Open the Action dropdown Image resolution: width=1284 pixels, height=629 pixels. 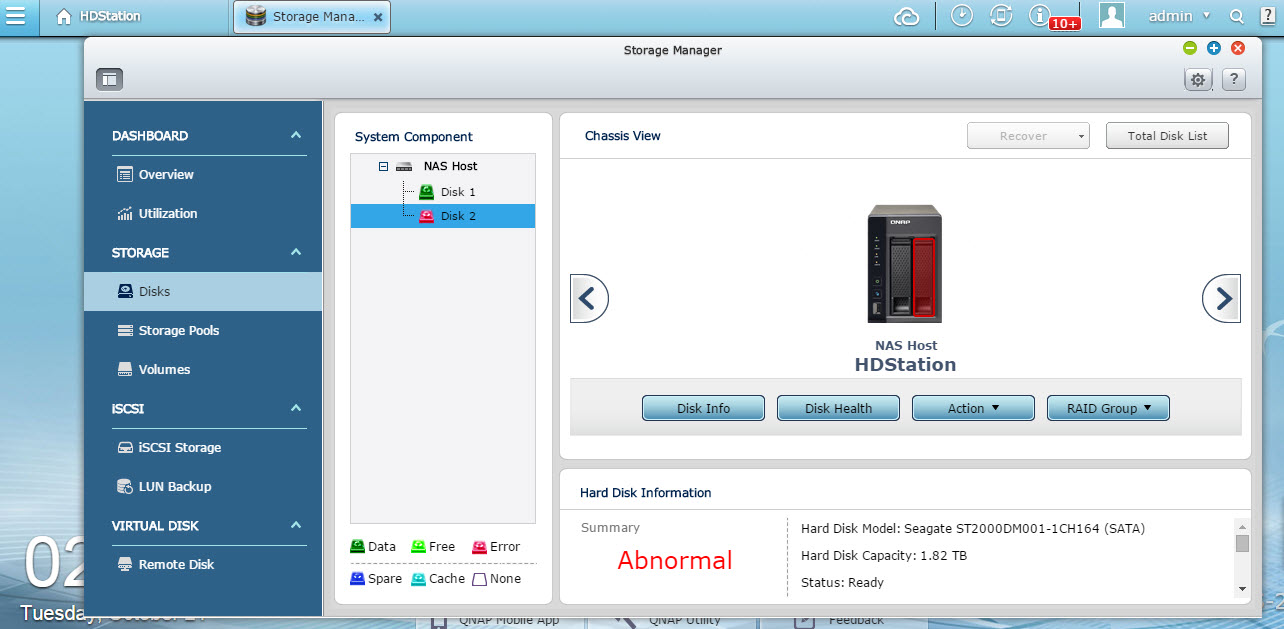click(x=973, y=408)
